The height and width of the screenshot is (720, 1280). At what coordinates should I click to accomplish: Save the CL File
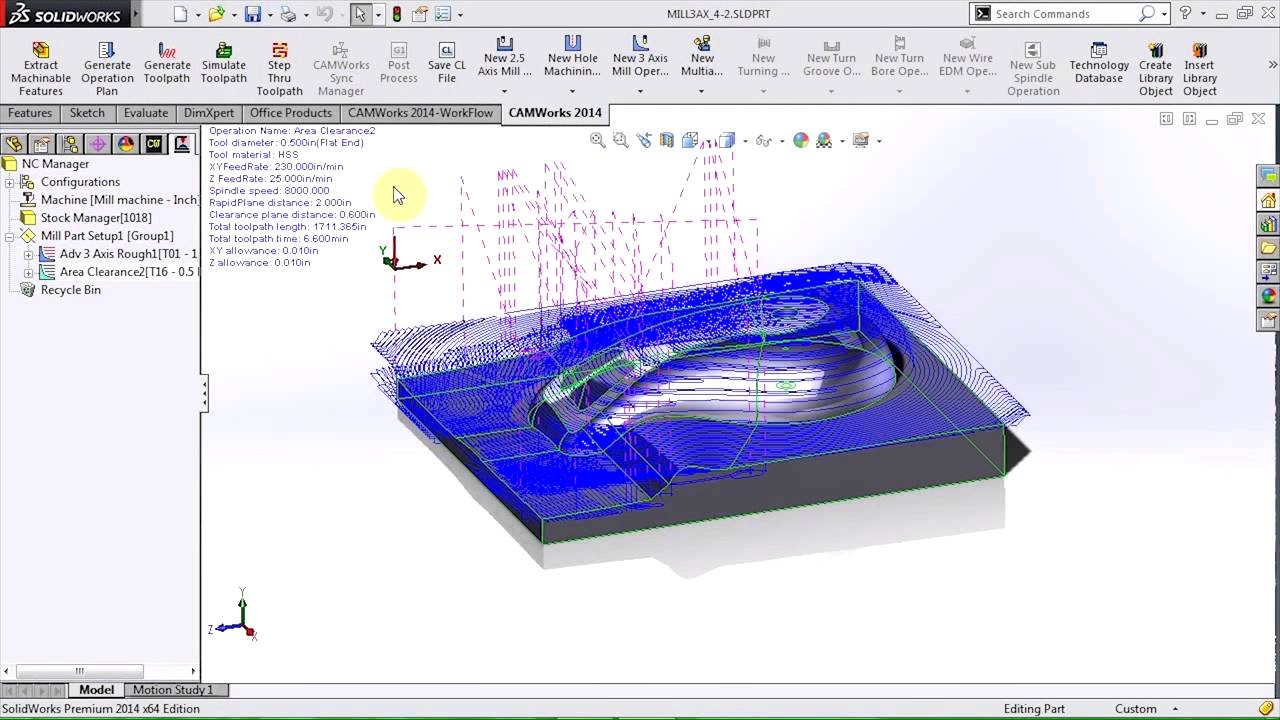[x=447, y=63]
